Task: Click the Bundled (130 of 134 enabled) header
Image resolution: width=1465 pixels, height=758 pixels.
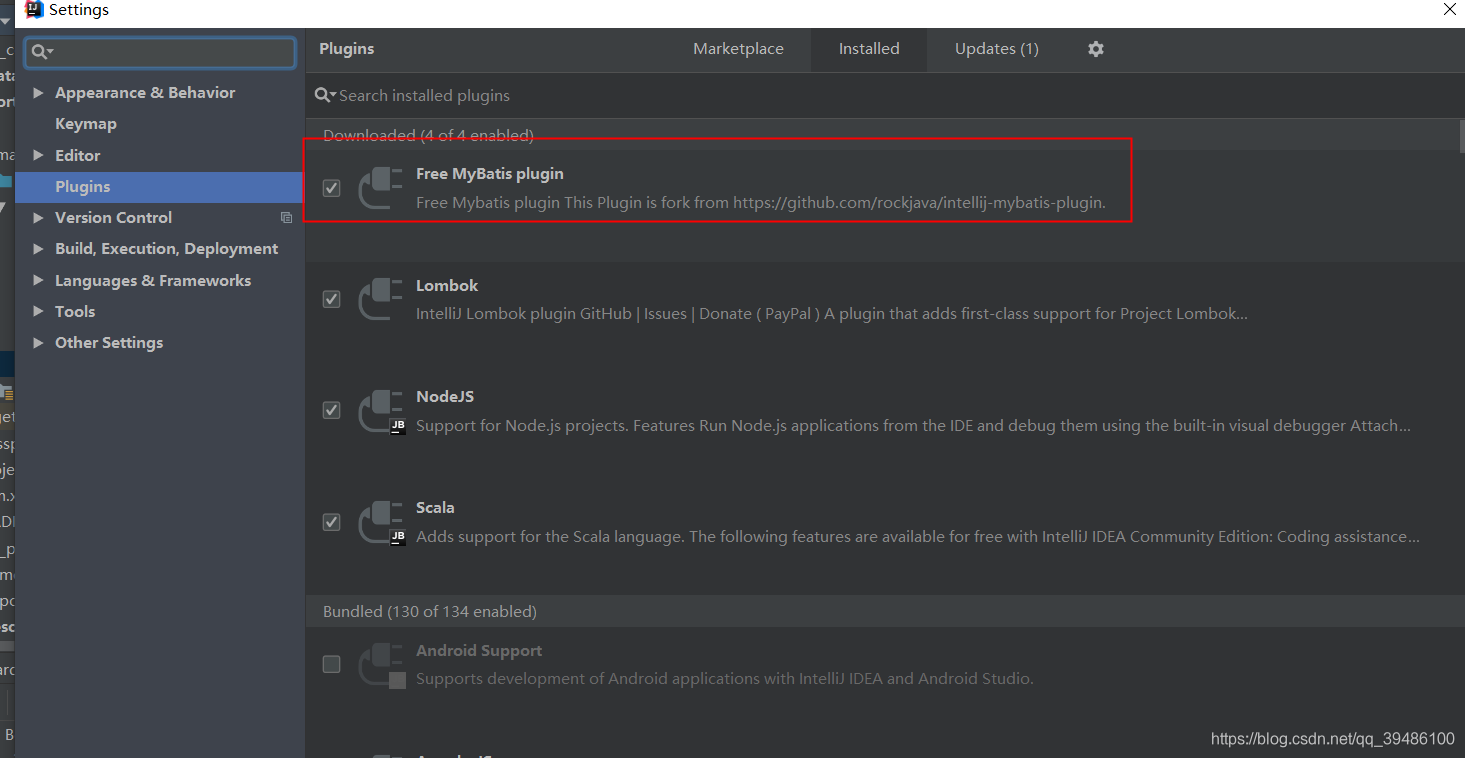Action: coord(430,611)
